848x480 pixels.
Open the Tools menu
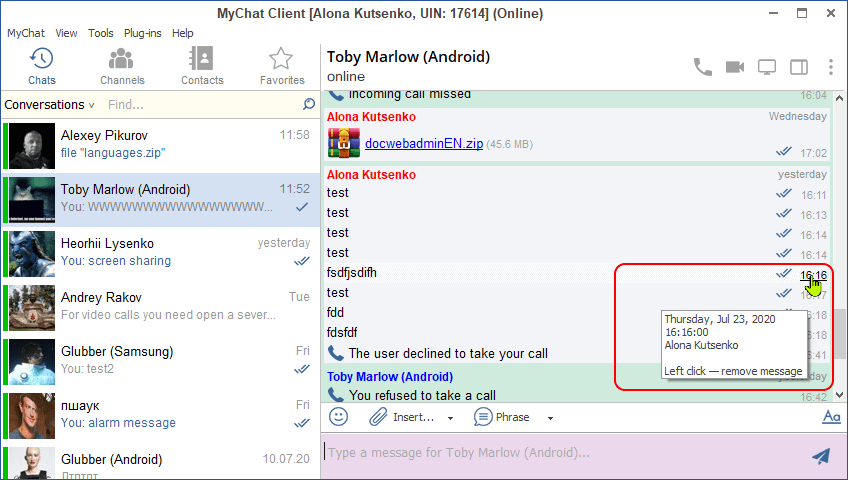coord(100,33)
